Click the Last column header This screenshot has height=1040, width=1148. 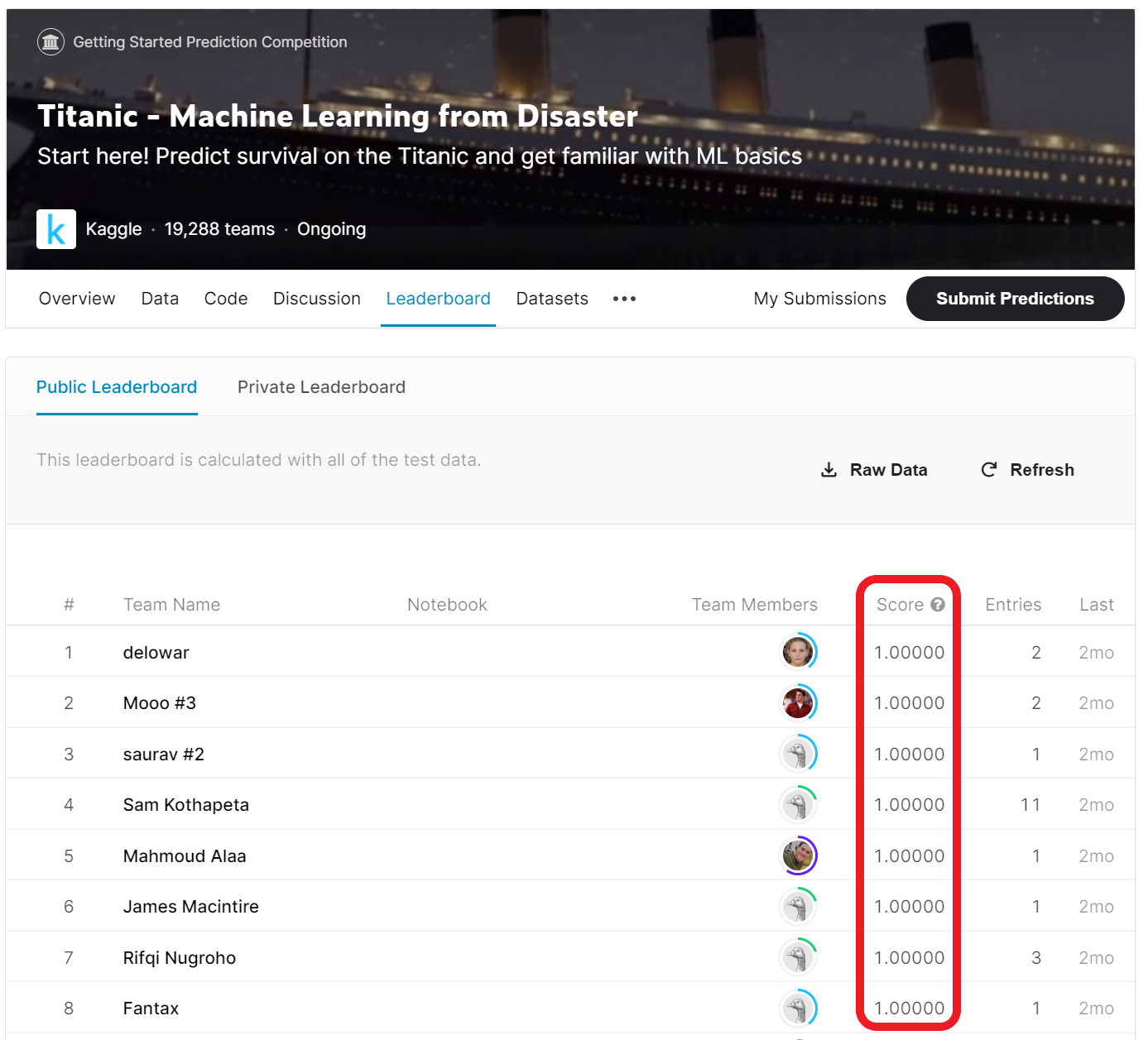1097,605
